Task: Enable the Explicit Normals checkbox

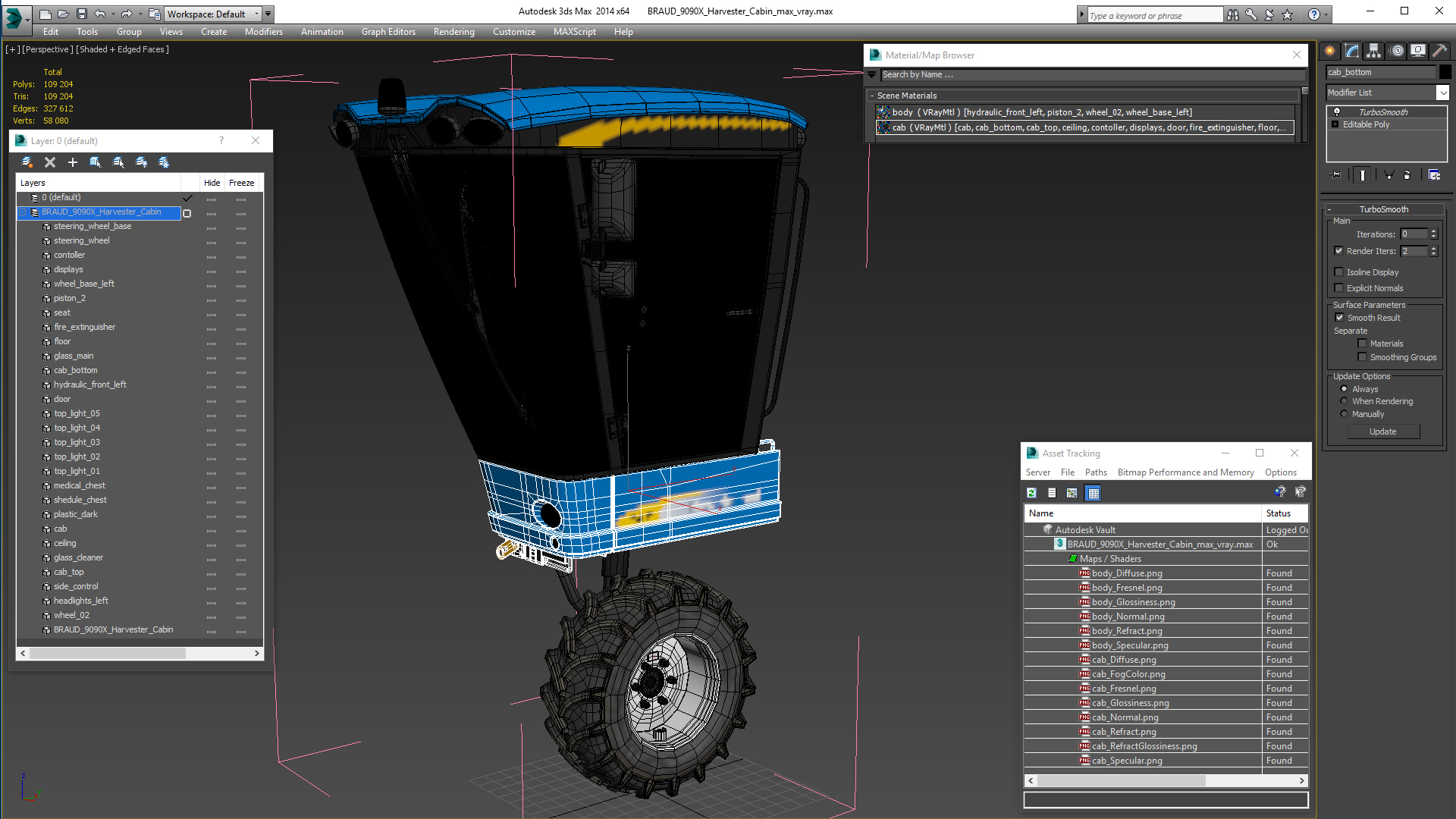Action: click(1338, 288)
